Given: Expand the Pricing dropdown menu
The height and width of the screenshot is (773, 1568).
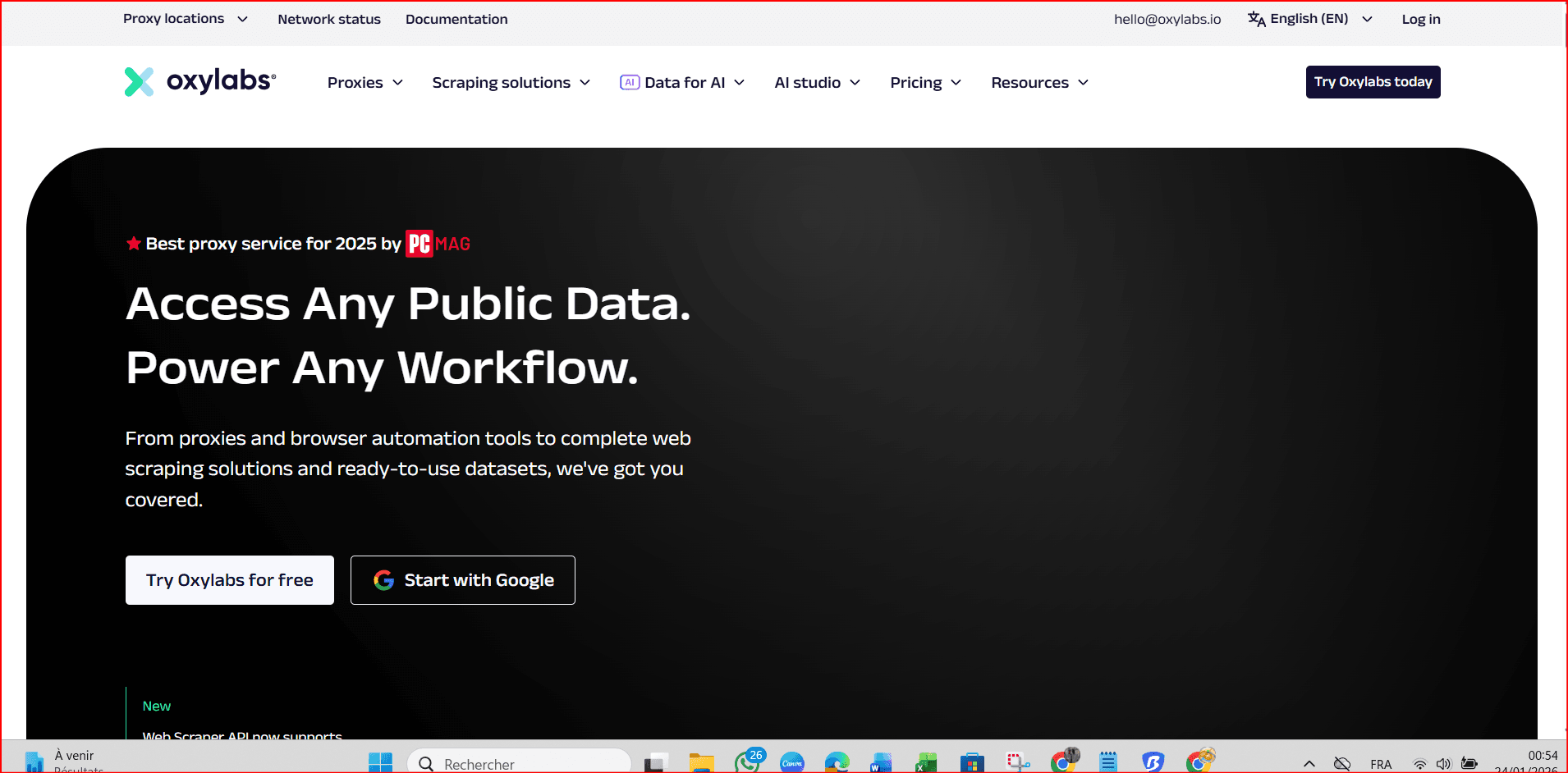Looking at the screenshot, I should (x=925, y=83).
